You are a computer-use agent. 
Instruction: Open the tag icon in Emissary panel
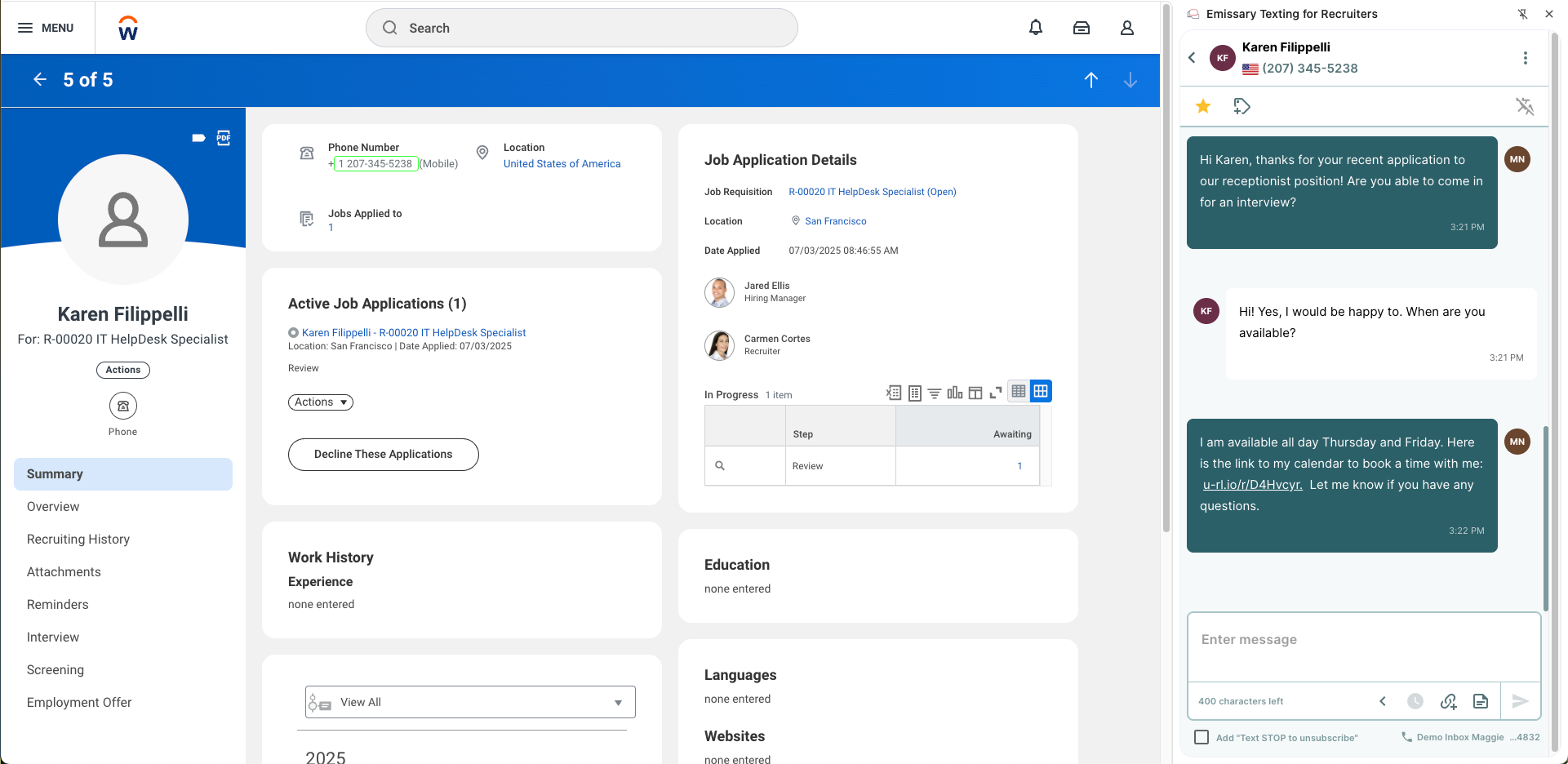click(1242, 106)
